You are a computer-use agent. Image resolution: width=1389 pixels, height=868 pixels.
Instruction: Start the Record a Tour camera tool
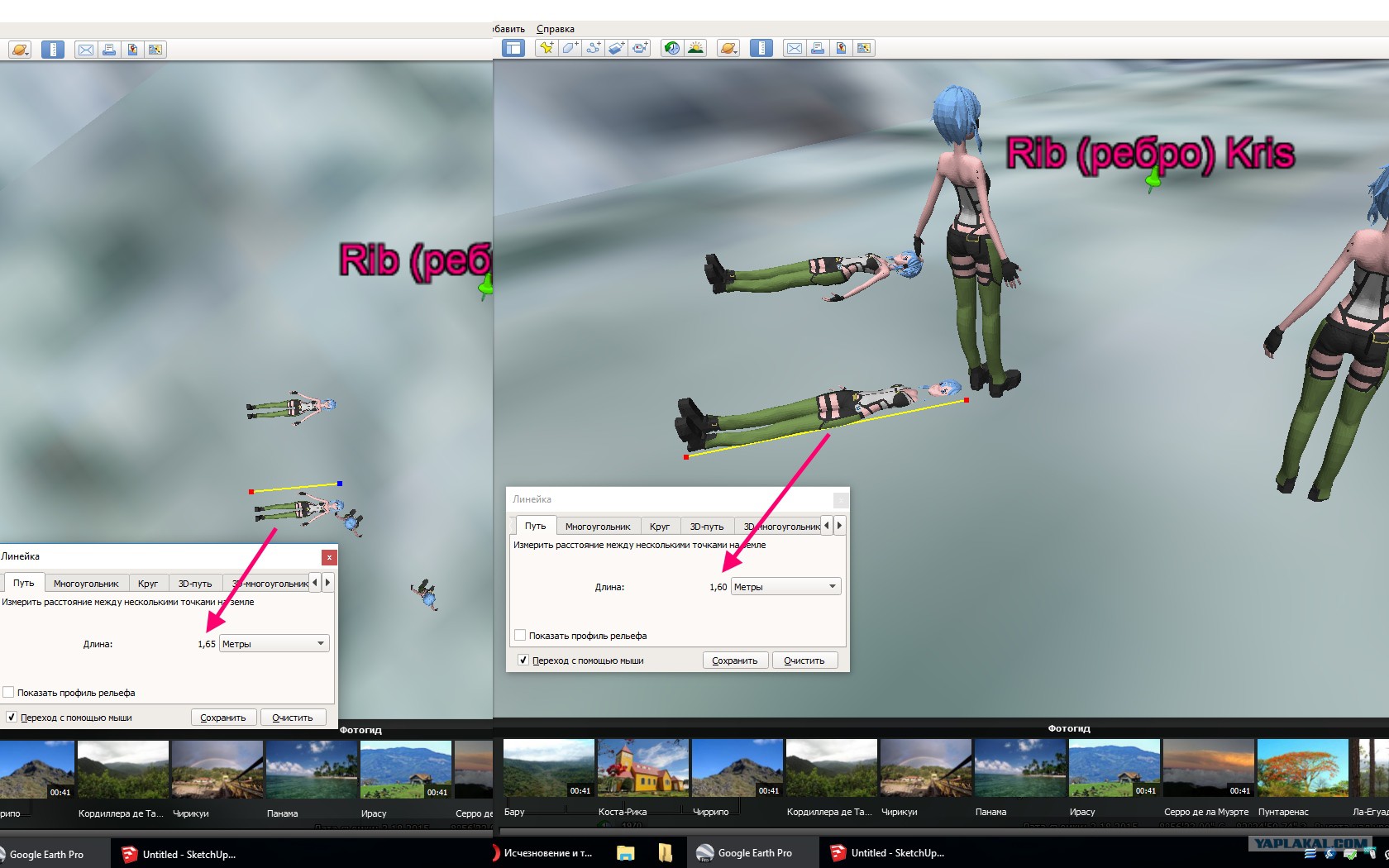click(640, 48)
